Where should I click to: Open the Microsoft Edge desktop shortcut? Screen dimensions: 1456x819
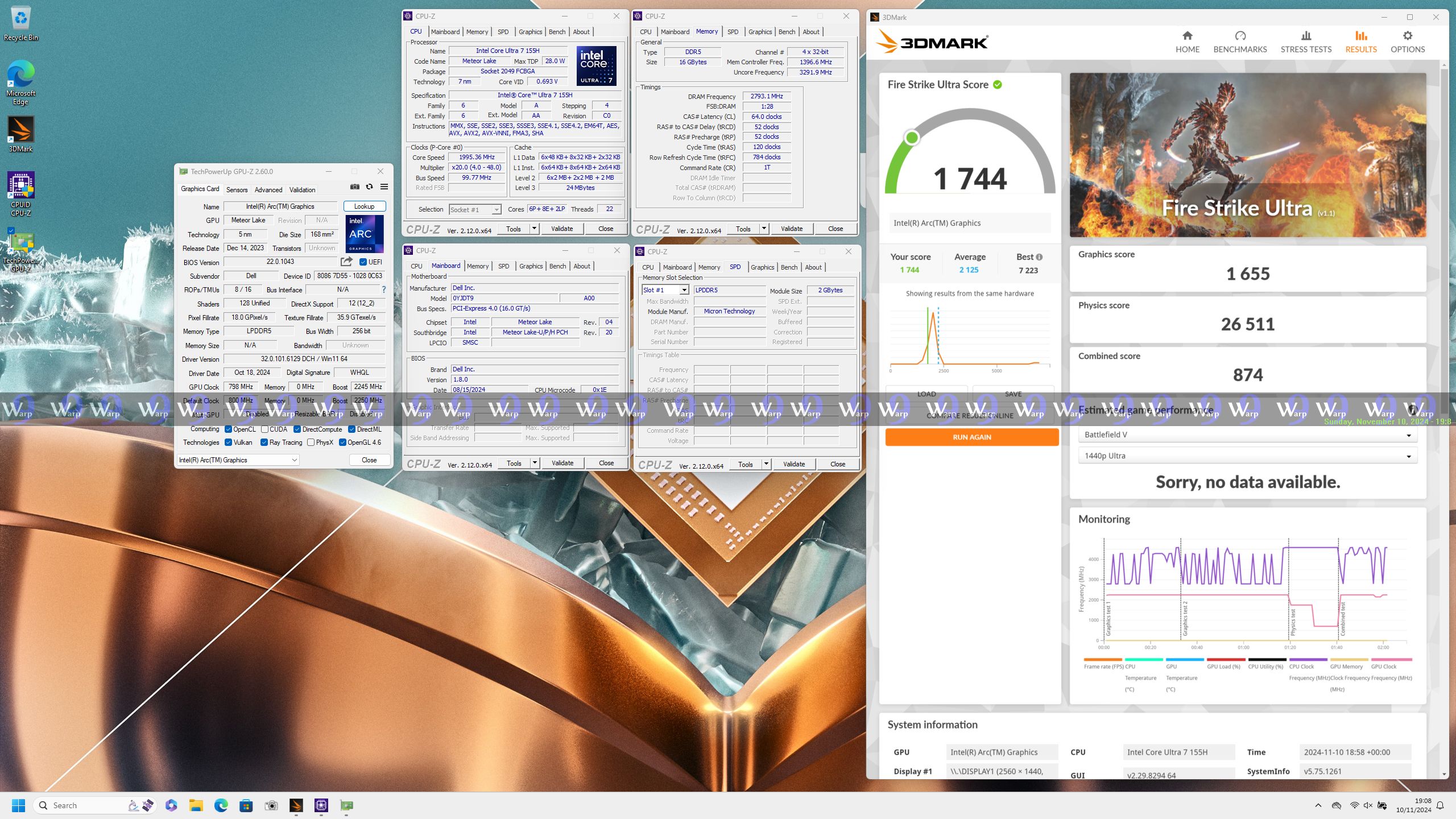tap(21, 82)
